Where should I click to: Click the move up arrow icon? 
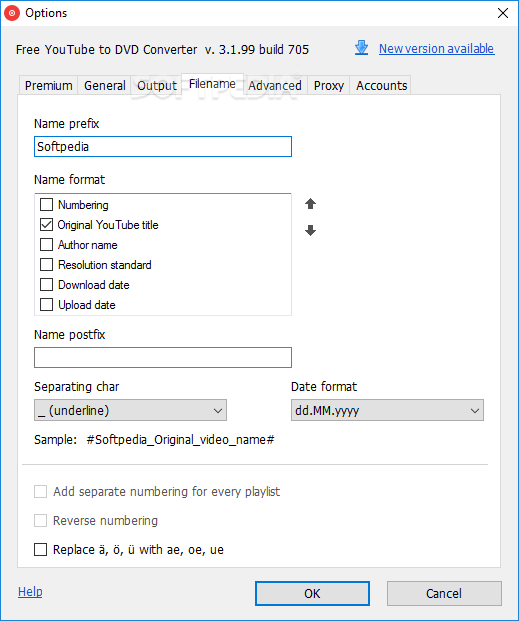click(310, 204)
